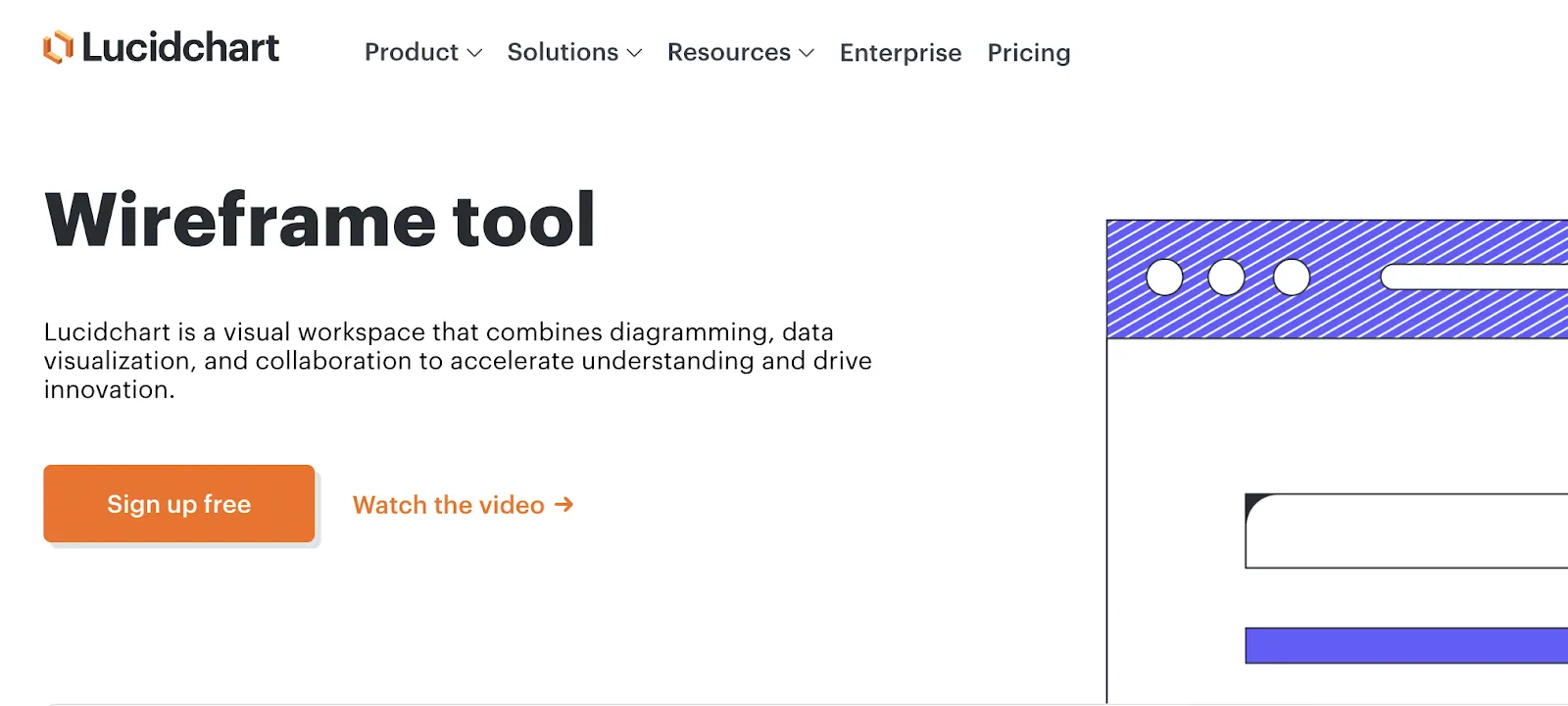Click the Wireframe tool heading
The width and height of the screenshot is (1568, 706).
320,220
